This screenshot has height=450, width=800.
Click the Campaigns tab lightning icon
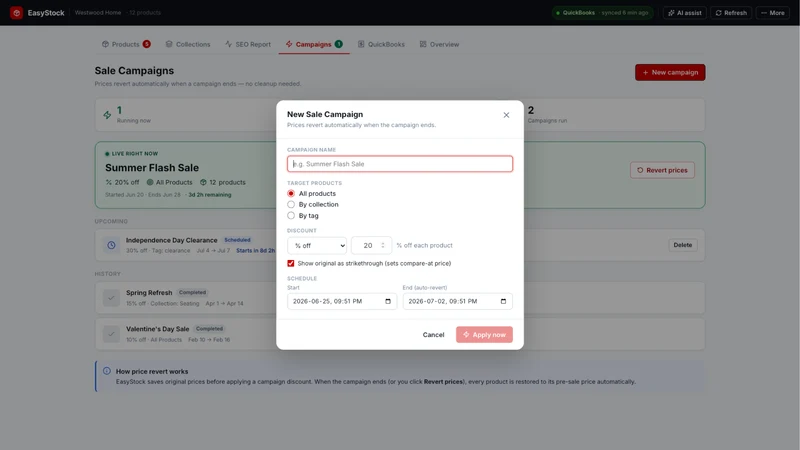click(289, 44)
